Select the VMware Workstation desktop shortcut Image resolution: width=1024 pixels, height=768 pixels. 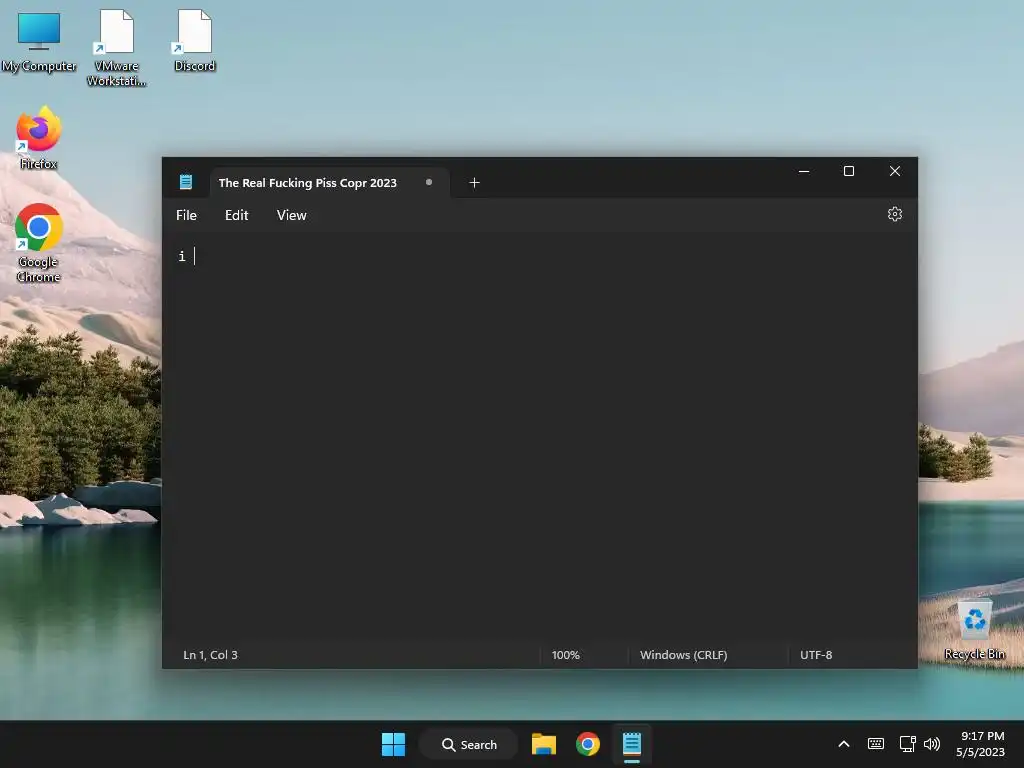coord(116,48)
